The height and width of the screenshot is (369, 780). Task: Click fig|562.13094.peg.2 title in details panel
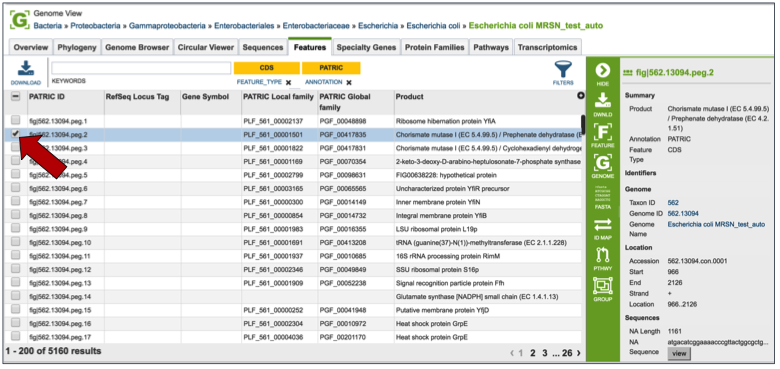[675, 73]
